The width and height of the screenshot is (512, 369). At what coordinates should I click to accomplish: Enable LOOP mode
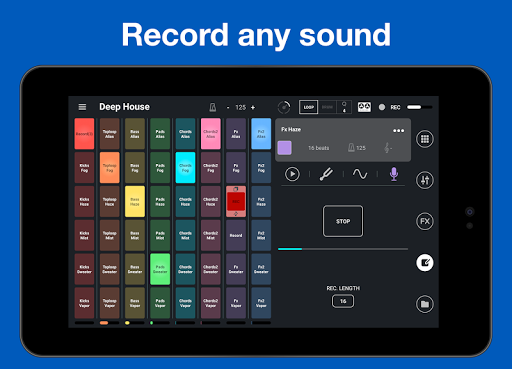pyautogui.click(x=308, y=107)
